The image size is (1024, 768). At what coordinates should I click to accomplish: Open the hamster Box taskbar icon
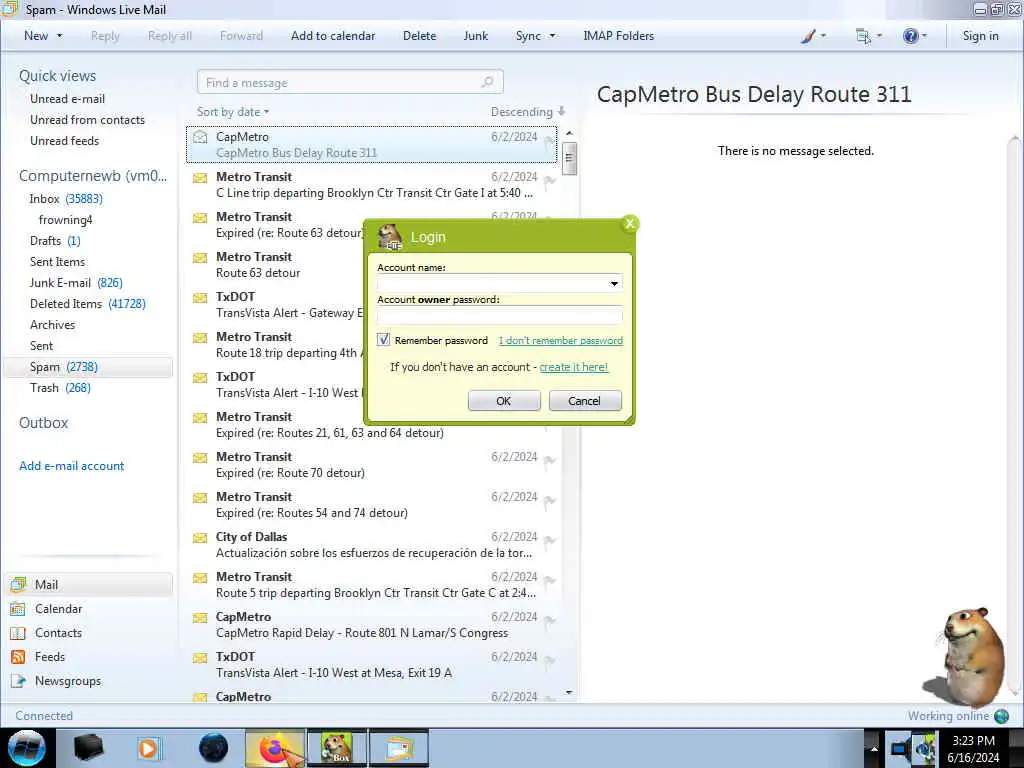[337, 748]
